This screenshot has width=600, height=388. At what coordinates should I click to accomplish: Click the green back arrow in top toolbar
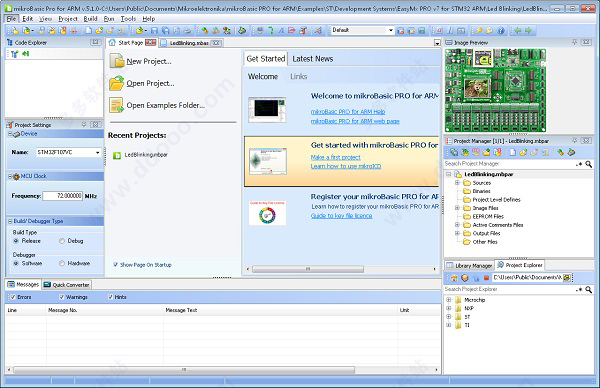tap(518, 30)
